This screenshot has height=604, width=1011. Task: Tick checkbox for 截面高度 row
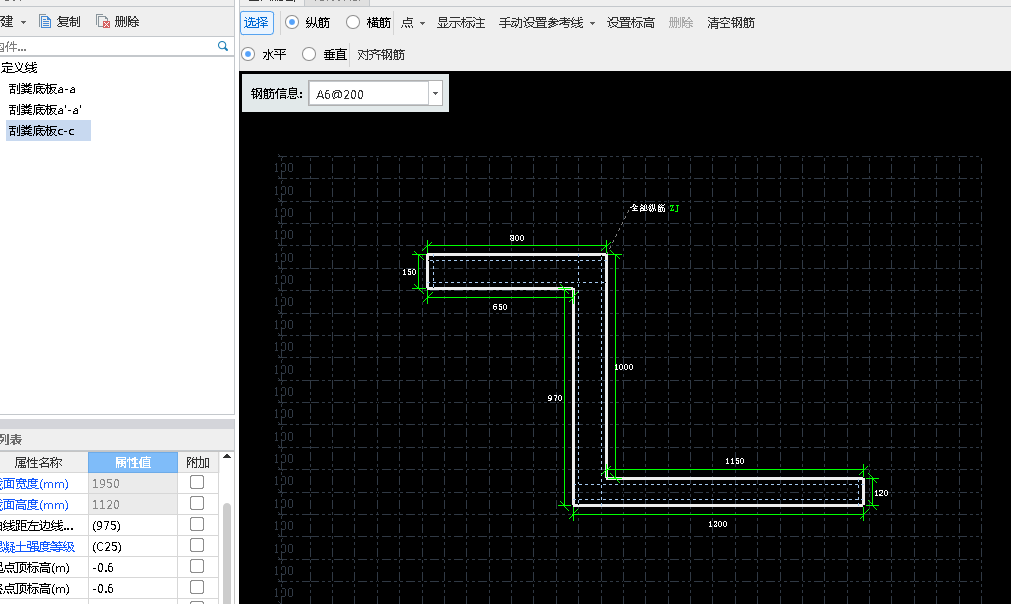coord(197,503)
